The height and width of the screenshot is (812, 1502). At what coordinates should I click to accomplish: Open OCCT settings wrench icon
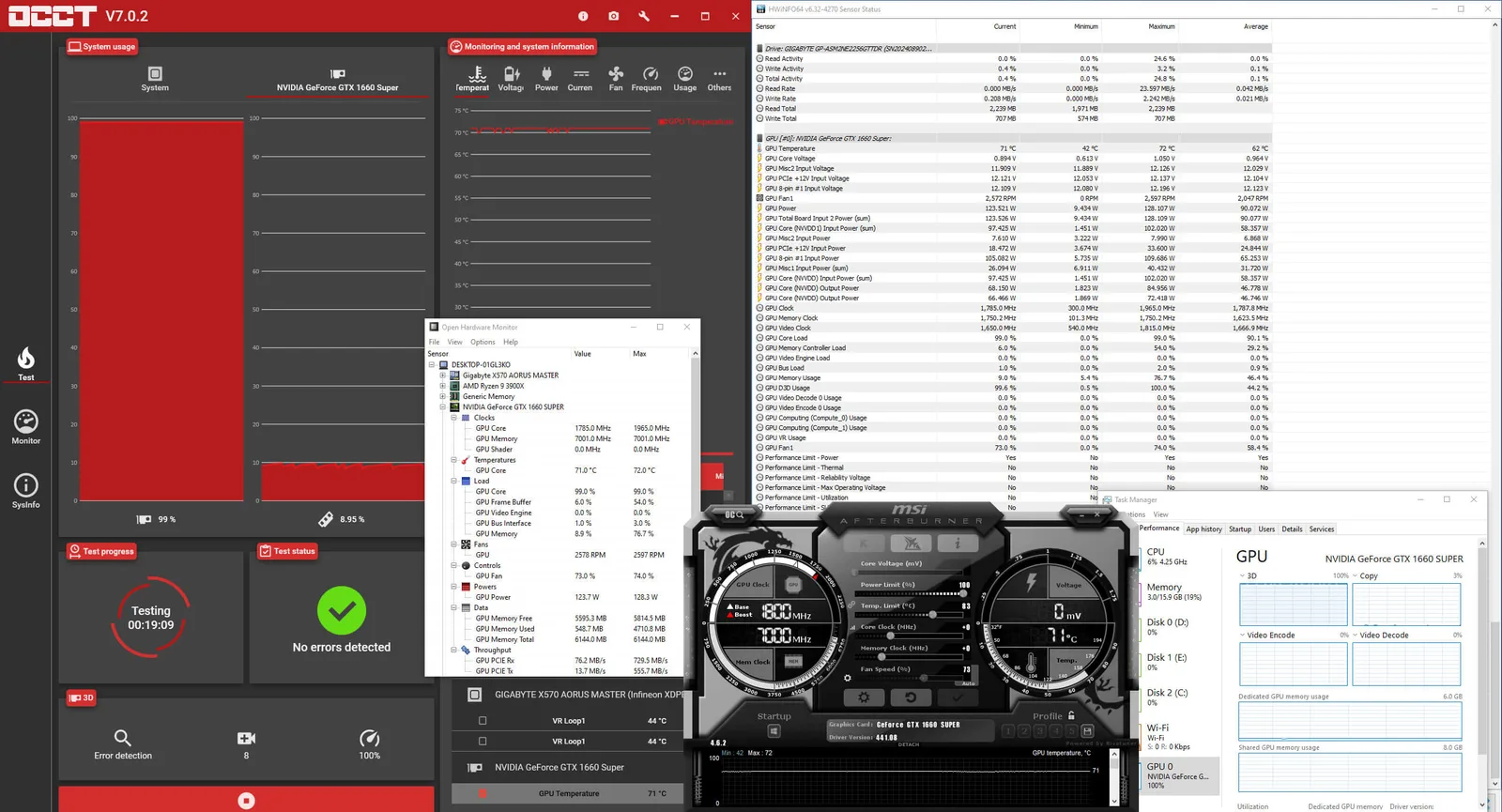click(x=644, y=16)
